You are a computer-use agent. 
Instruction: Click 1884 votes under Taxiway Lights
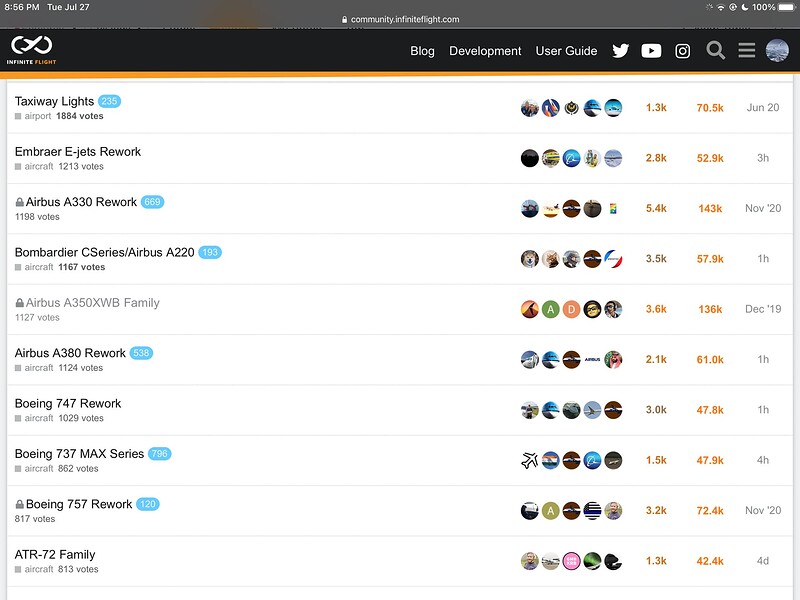(x=80, y=116)
